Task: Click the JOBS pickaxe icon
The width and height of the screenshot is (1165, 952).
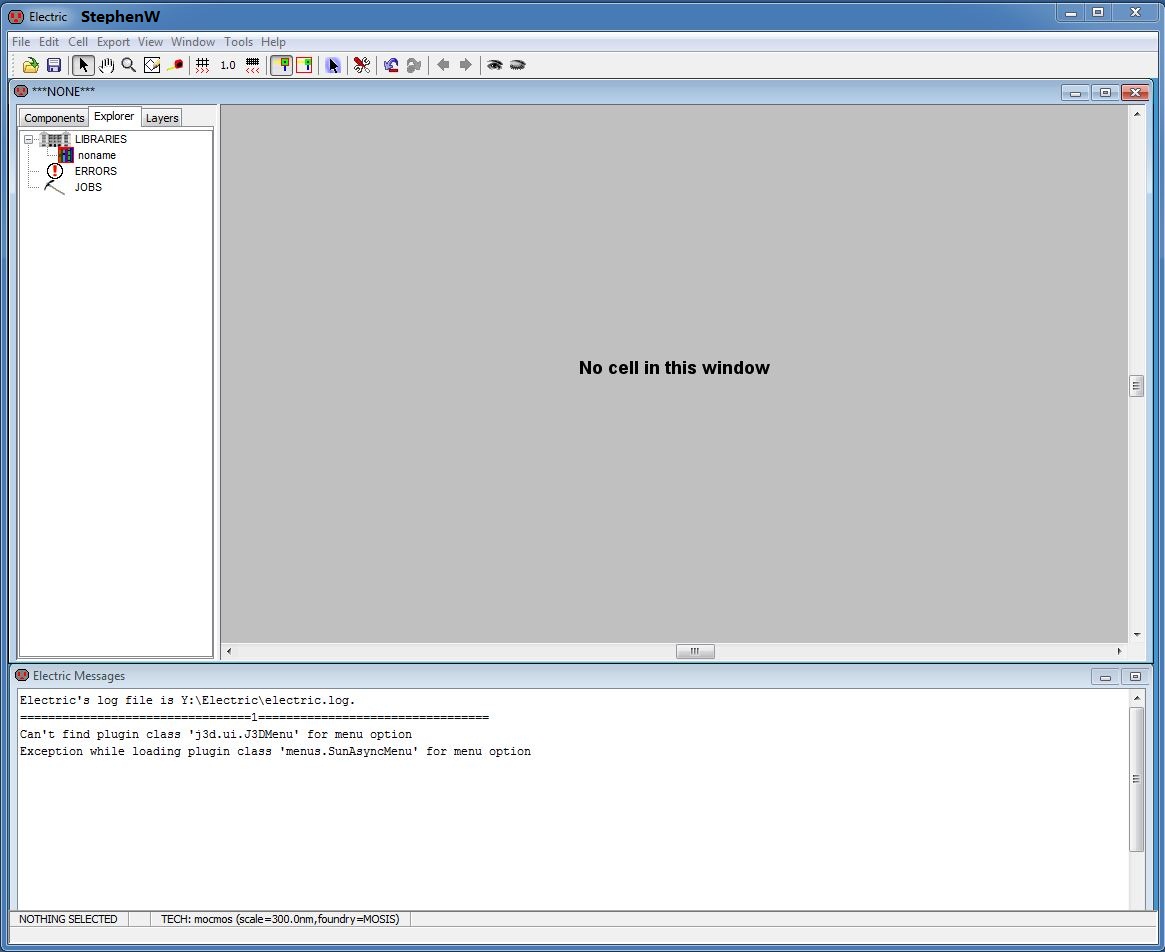Action: coord(54,187)
